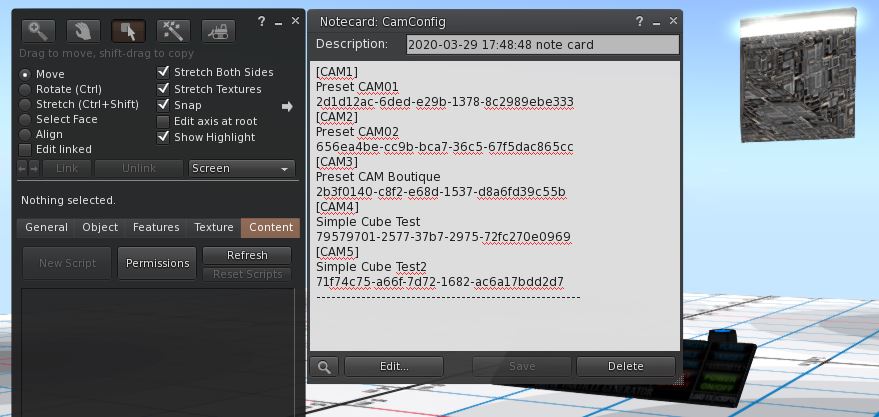879x417 pixels.
Task: Select the Move hand tool
Action: (x=83, y=31)
